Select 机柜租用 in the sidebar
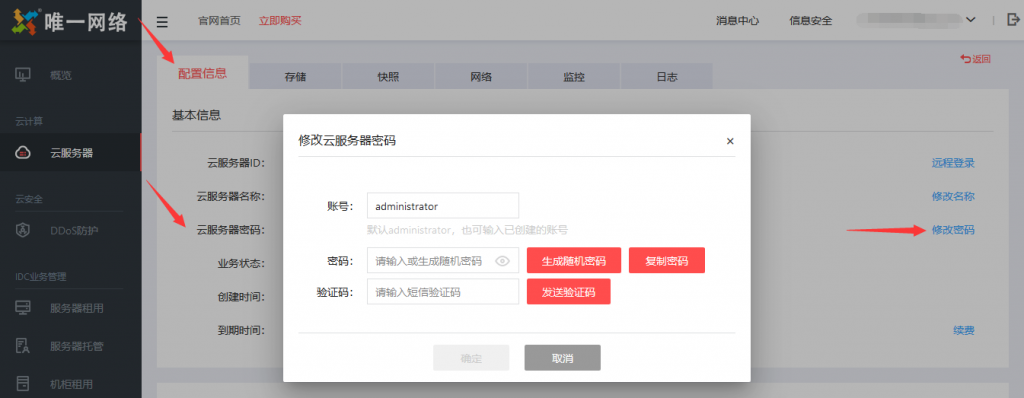The width and height of the screenshot is (1024, 398). [x=71, y=384]
